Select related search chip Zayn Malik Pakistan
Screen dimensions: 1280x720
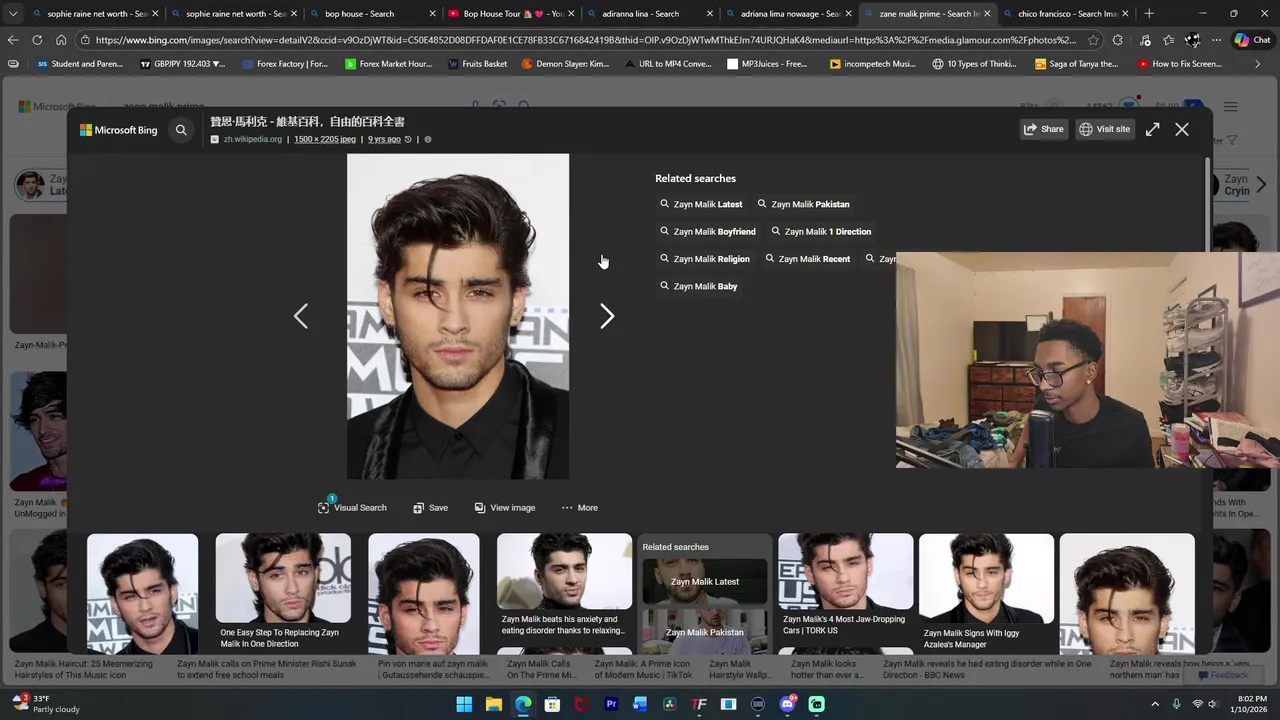(803, 204)
